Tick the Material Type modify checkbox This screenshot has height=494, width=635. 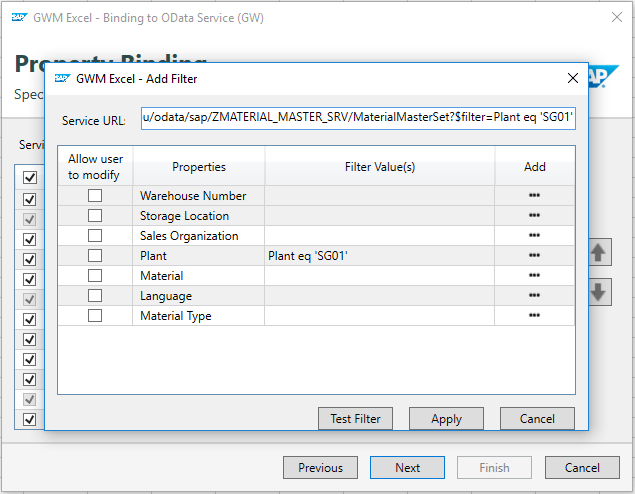(x=95, y=316)
